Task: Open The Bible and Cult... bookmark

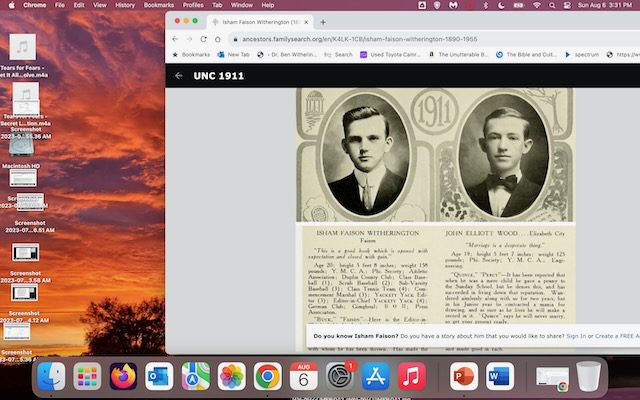Action: [526, 54]
